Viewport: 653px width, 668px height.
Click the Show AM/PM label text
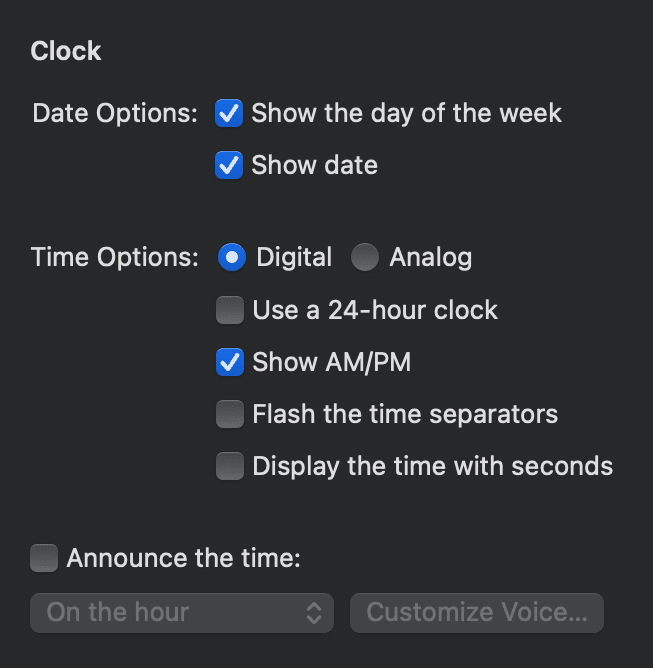click(x=331, y=362)
